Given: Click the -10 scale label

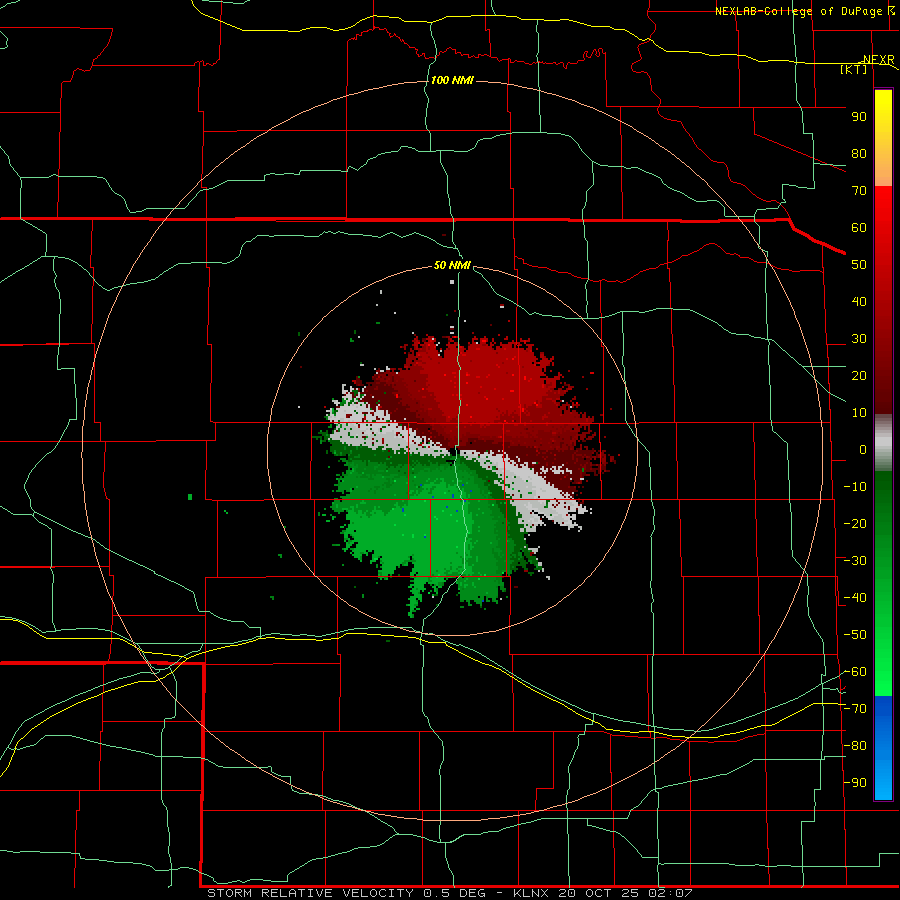Looking at the screenshot, I should (x=855, y=487).
